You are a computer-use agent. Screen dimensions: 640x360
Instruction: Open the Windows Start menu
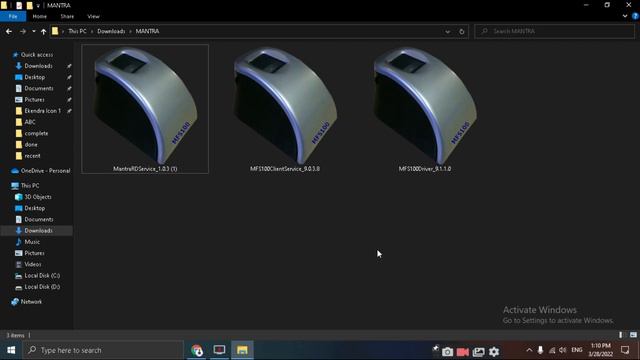[x=11, y=350]
